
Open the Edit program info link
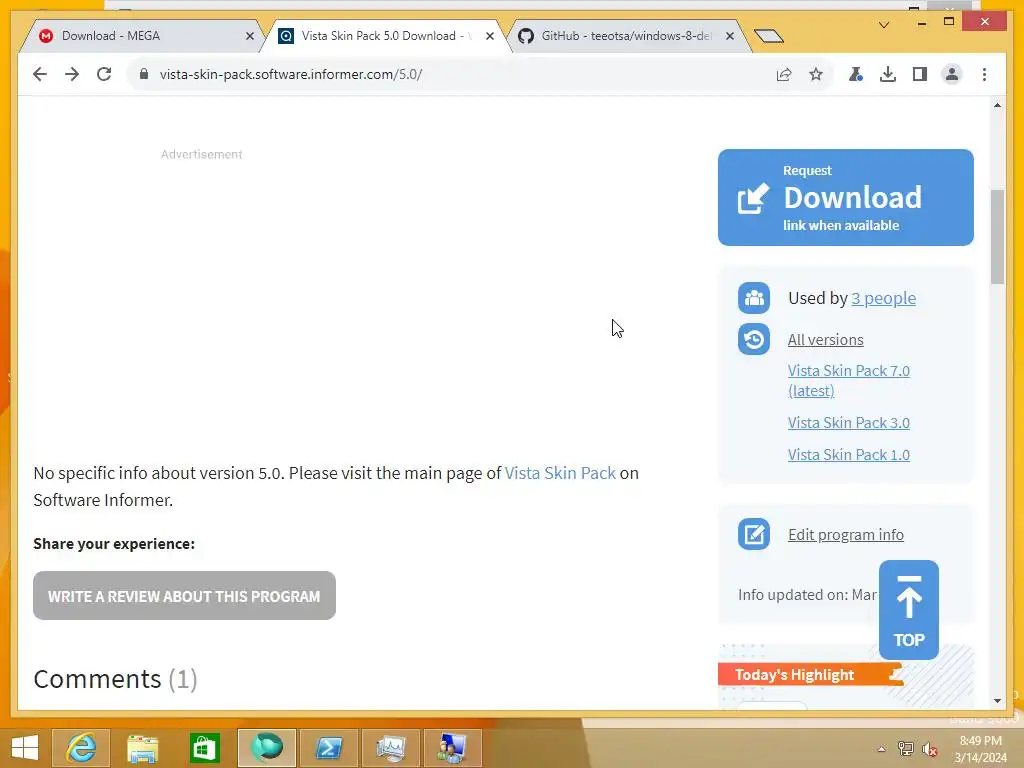point(846,535)
